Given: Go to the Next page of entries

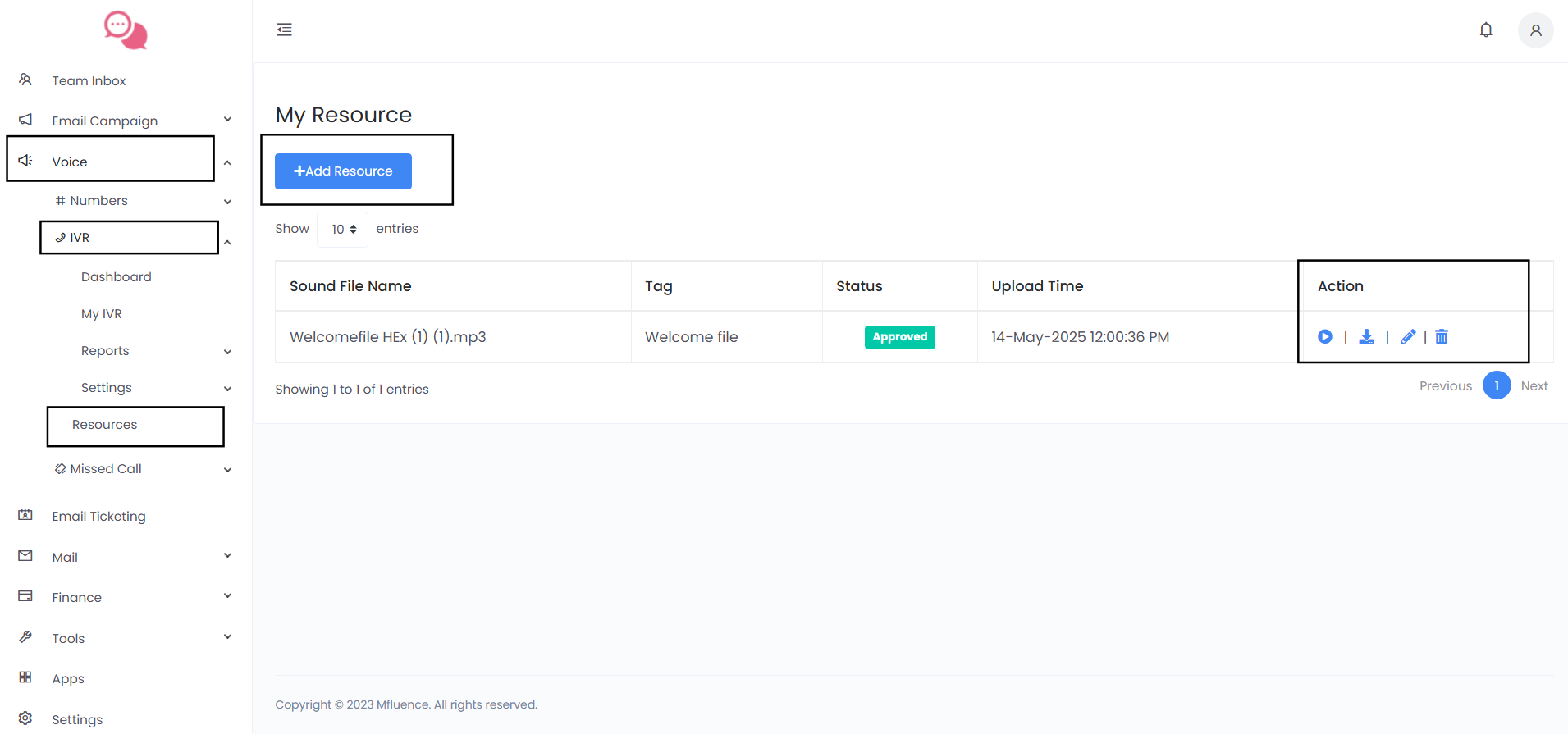Looking at the screenshot, I should pos(1534,386).
